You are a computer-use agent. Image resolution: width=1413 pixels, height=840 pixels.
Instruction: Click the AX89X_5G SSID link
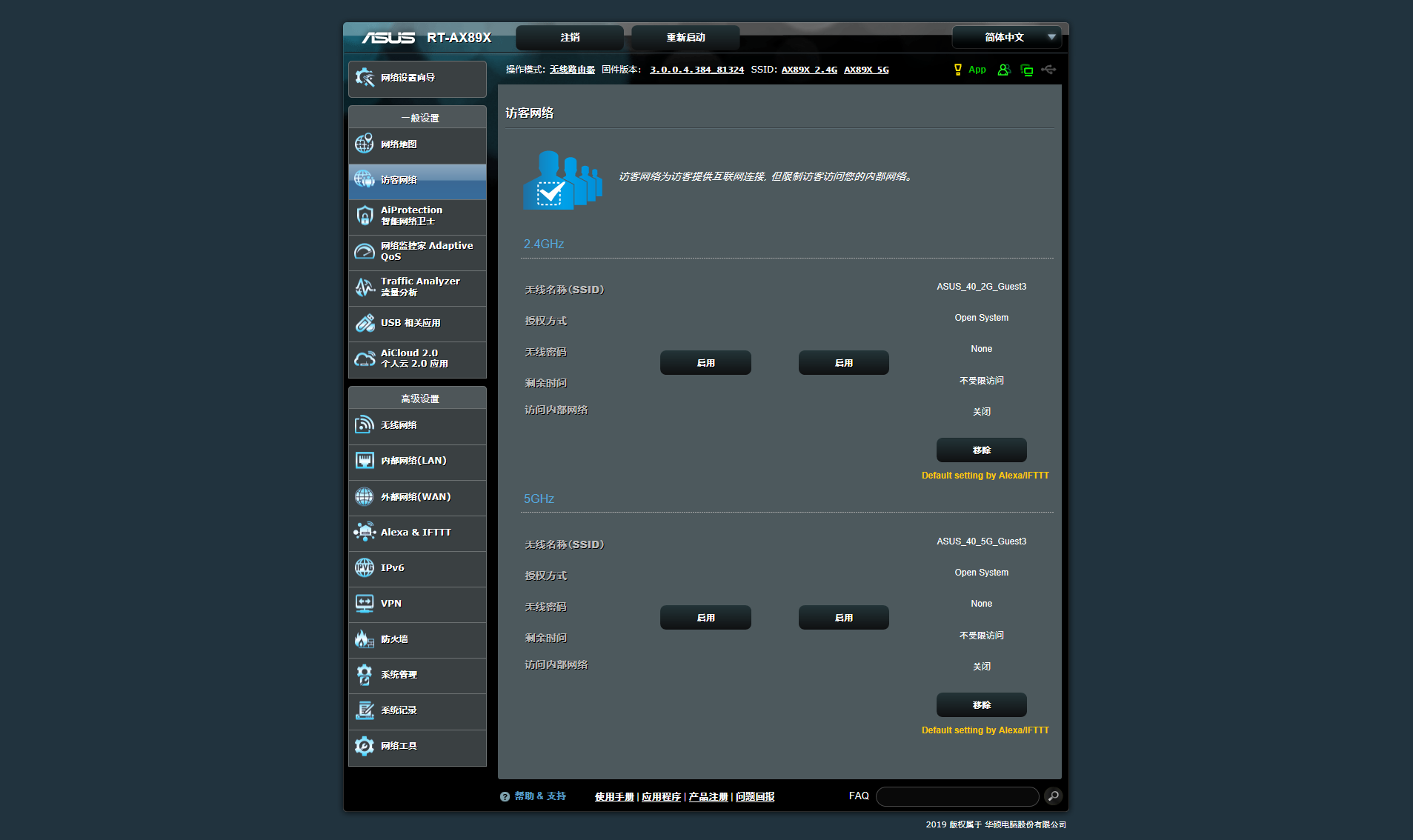click(866, 70)
